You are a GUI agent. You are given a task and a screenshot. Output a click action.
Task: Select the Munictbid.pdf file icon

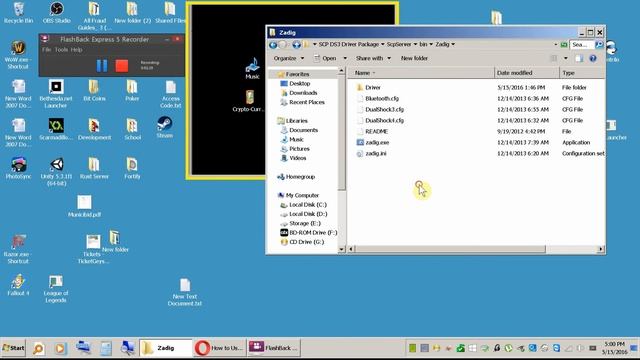pyautogui.click(x=84, y=206)
